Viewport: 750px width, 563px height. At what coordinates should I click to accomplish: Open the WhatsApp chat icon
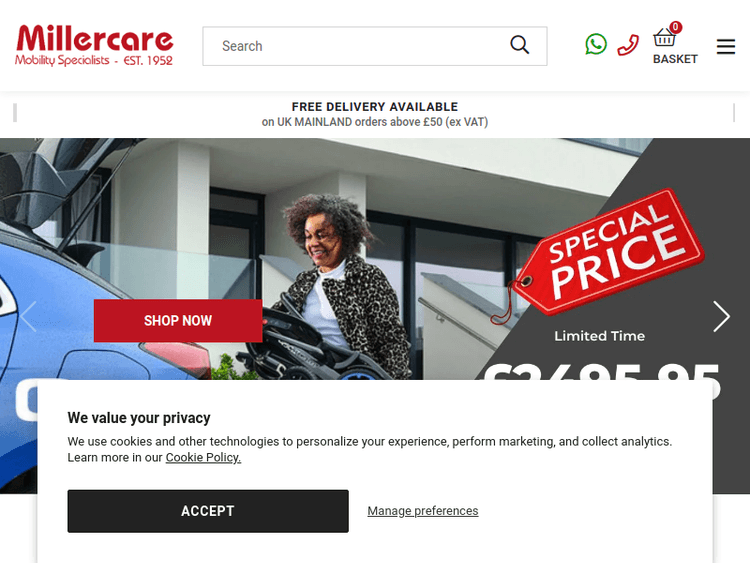point(596,44)
